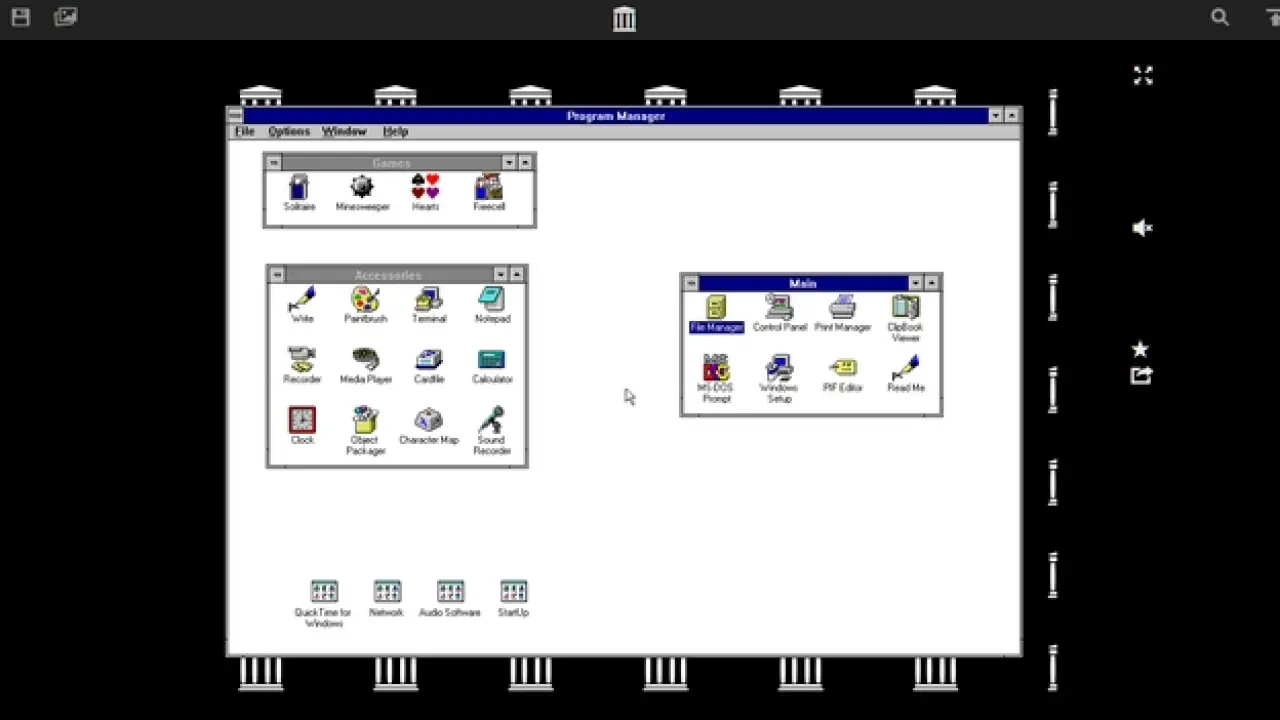Select the Character Map icon
Viewport: 1280px width, 720px height.
428,421
